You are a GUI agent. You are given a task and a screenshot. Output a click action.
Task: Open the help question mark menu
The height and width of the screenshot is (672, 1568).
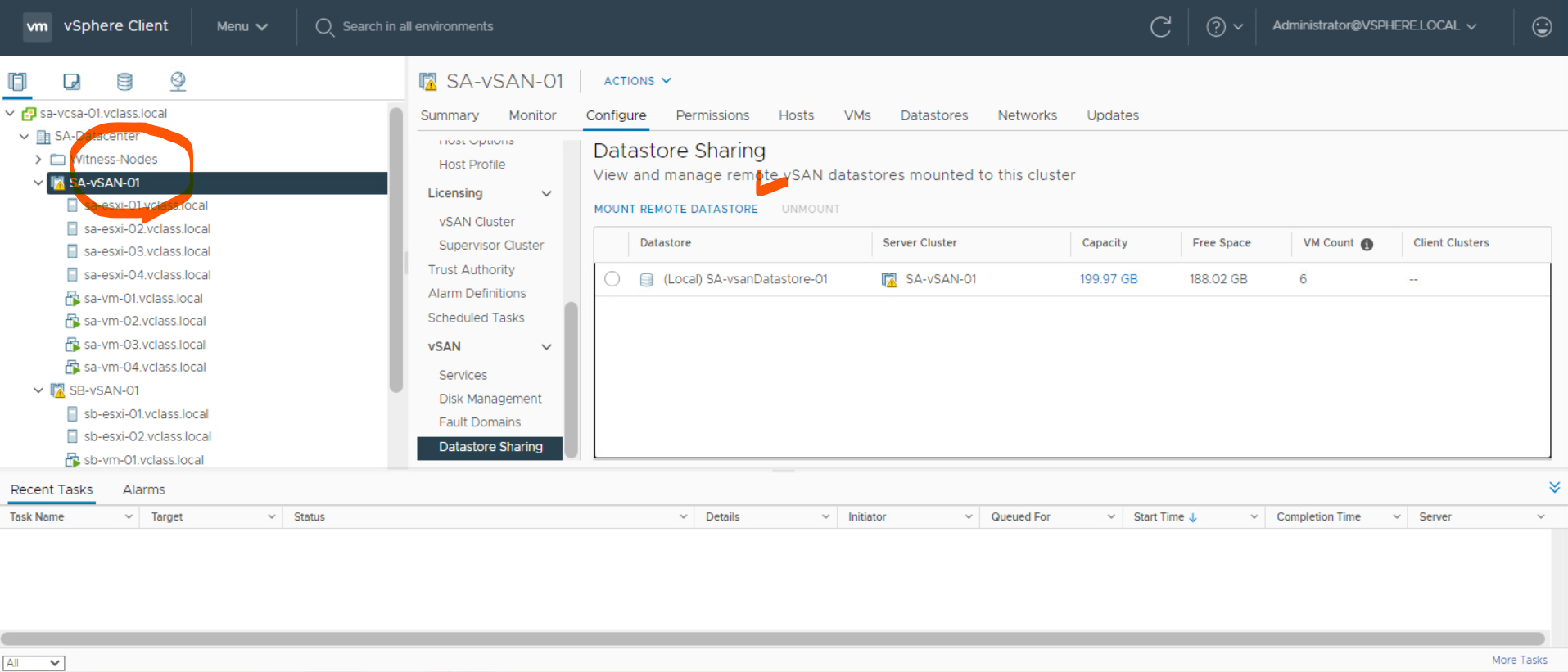coord(1224,27)
